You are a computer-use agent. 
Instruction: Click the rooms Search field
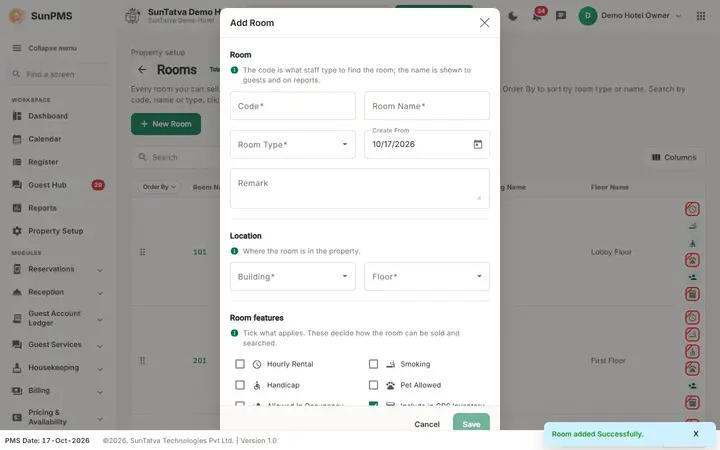[177, 157]
